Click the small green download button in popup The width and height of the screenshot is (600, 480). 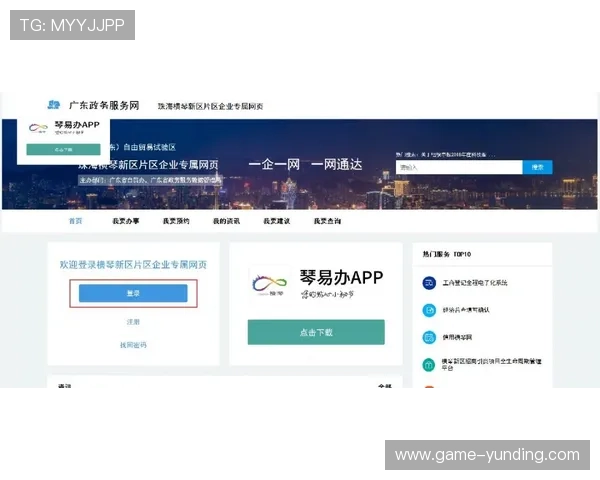64,149
